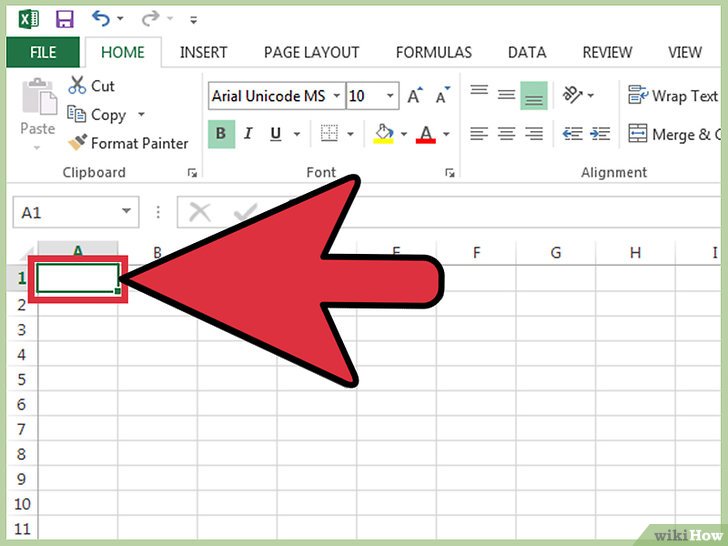Undo the last action
This screenshot has height=546, width=728.
coord(101,19)
